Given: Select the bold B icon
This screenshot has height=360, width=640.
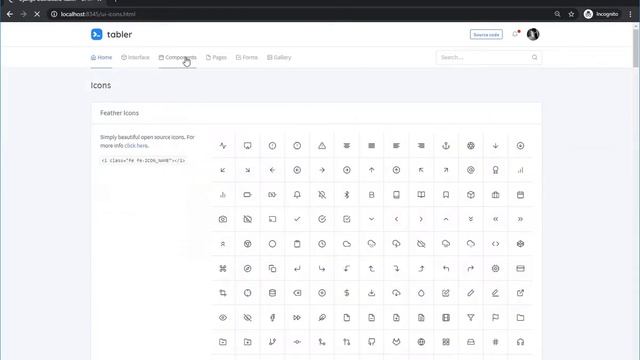Looking at the screenshot, I should [371, 195].
